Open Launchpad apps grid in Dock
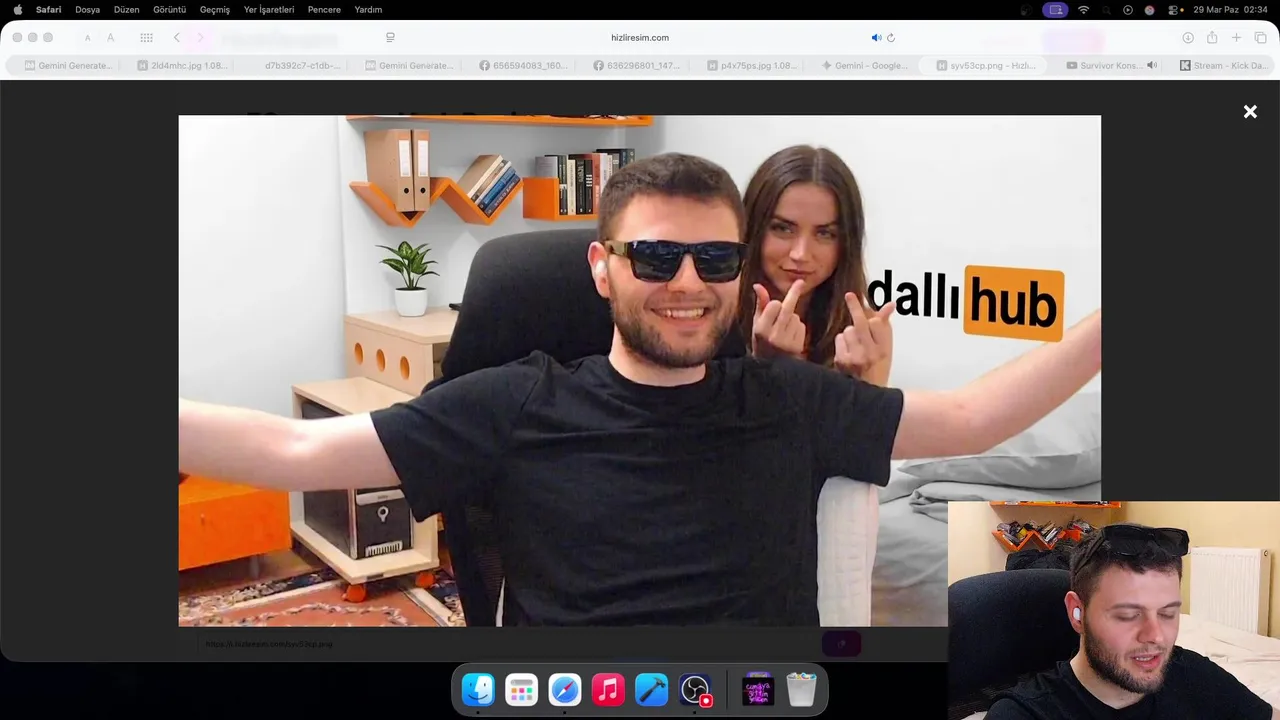The height and width of the screenshot is (720, 1280). (521, 690)
